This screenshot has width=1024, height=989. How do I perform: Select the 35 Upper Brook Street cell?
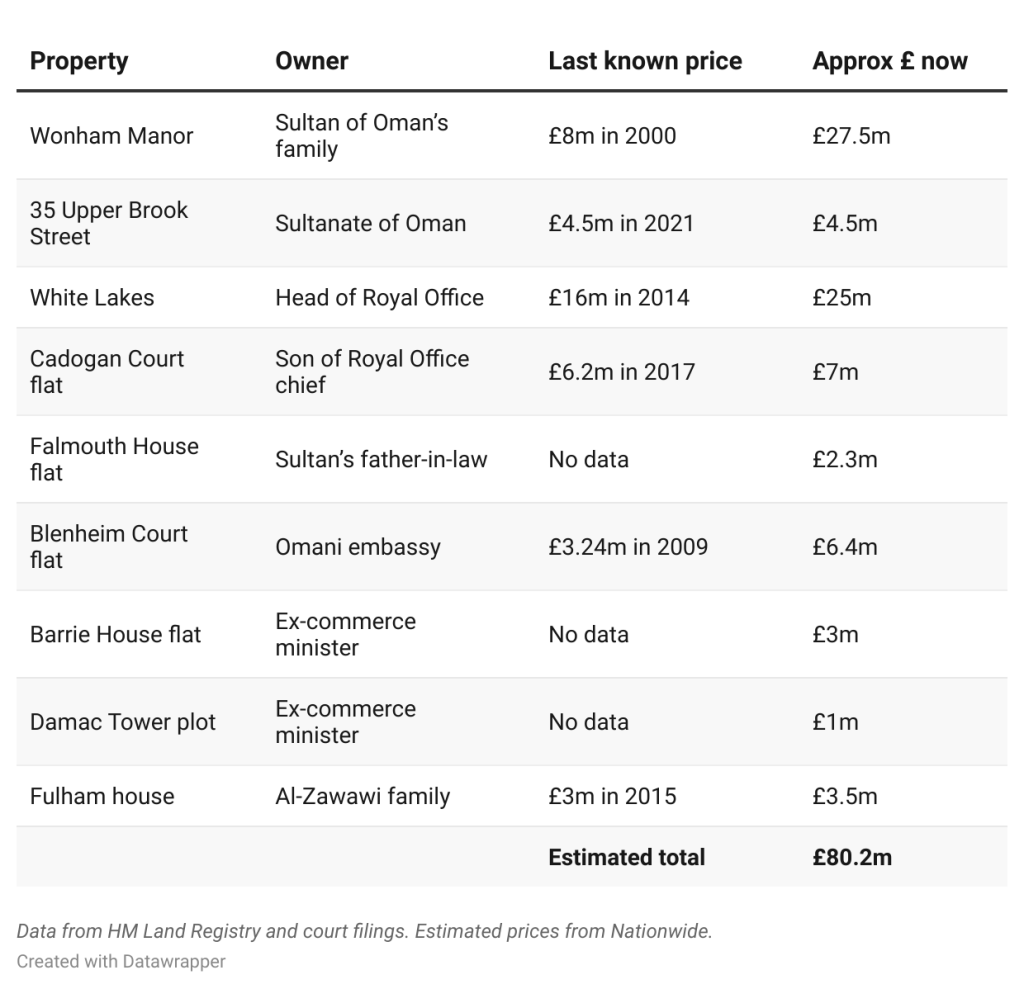coord(108,223)
